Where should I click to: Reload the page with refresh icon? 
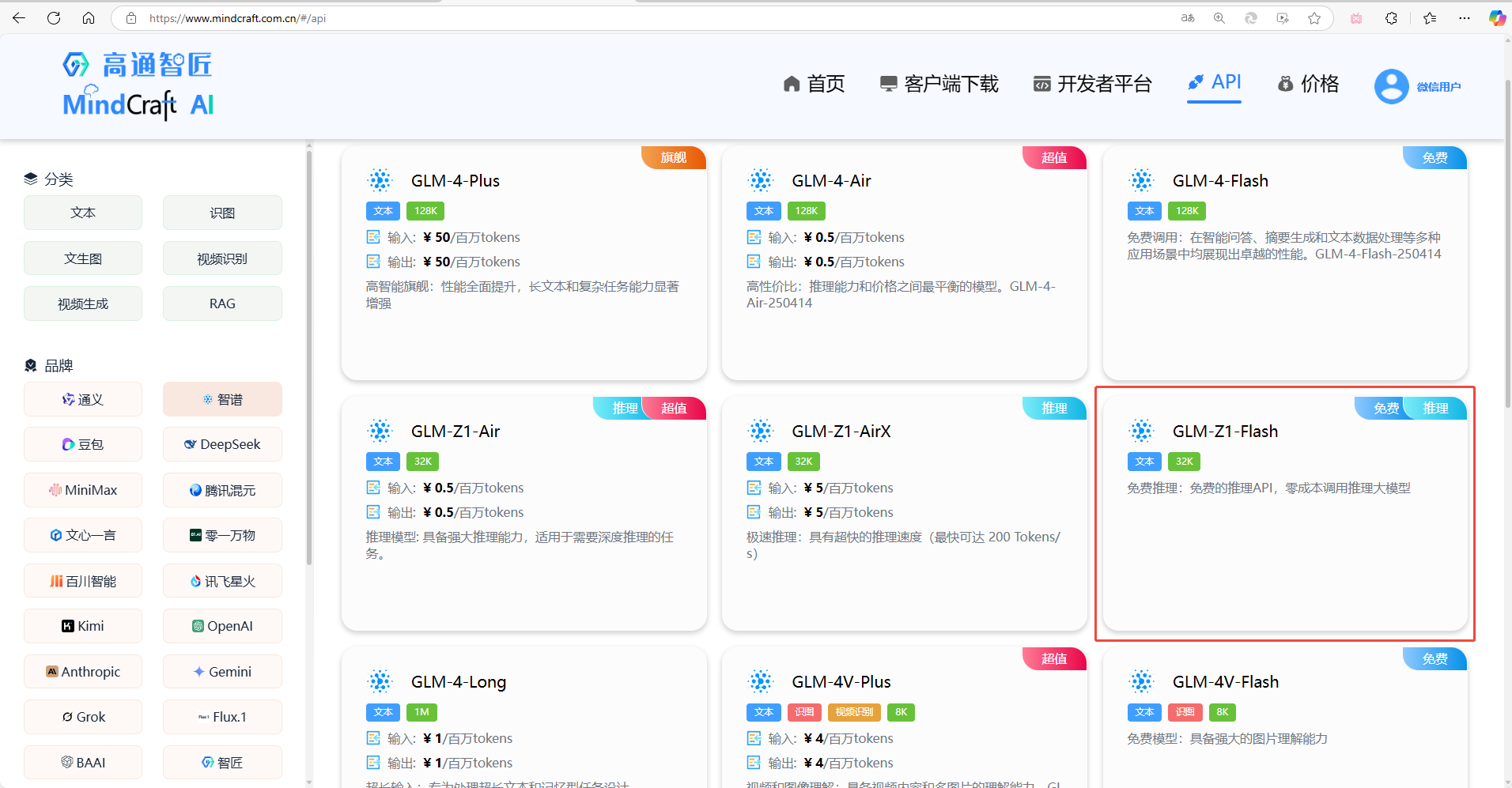54,17
